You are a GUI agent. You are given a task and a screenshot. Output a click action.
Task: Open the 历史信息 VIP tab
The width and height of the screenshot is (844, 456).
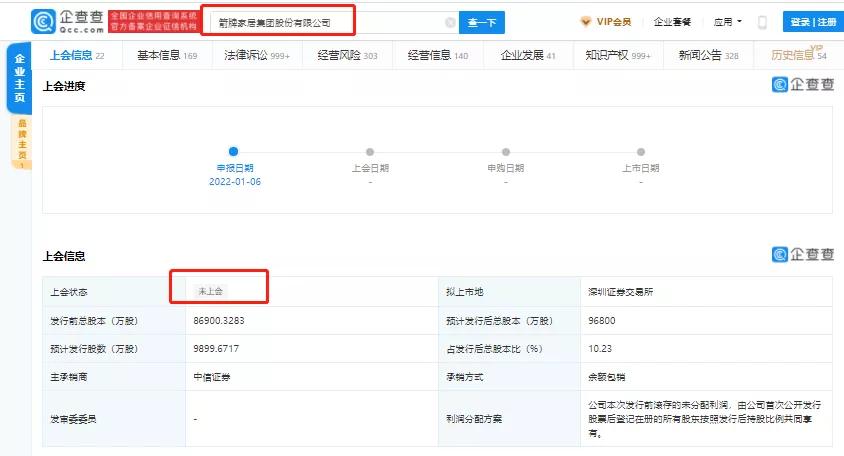tap(799, 54)
